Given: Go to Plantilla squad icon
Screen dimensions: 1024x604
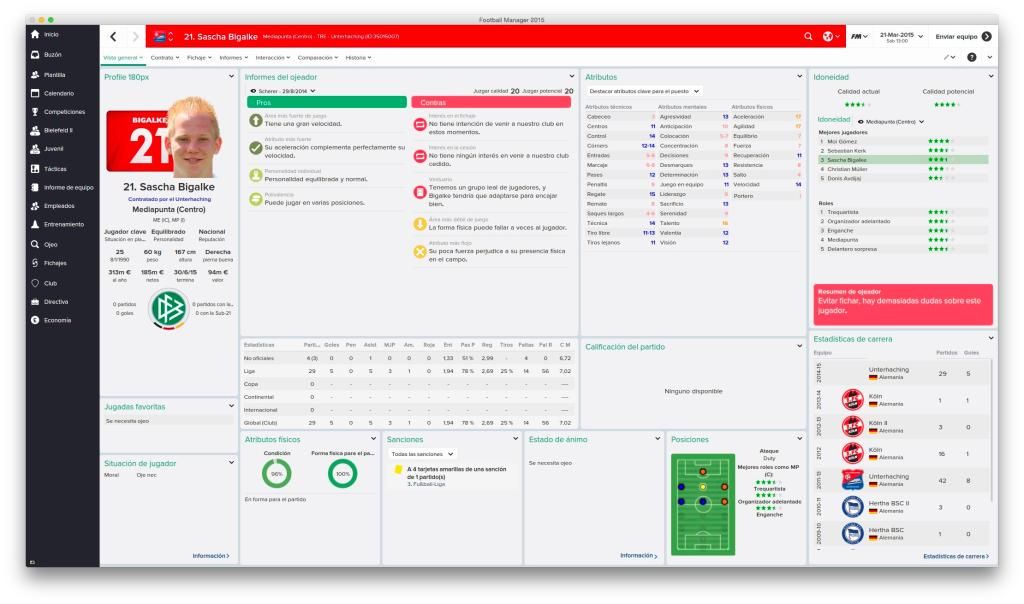Looking at the screenshot, I should [35, 75].
